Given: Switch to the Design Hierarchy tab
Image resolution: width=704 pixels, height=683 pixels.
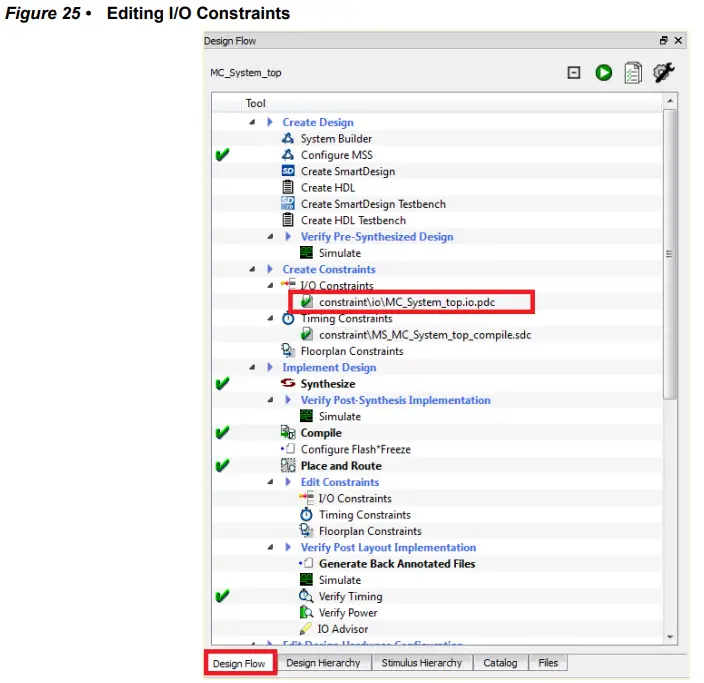Looking at the screenshot, I should coord(322,663).
